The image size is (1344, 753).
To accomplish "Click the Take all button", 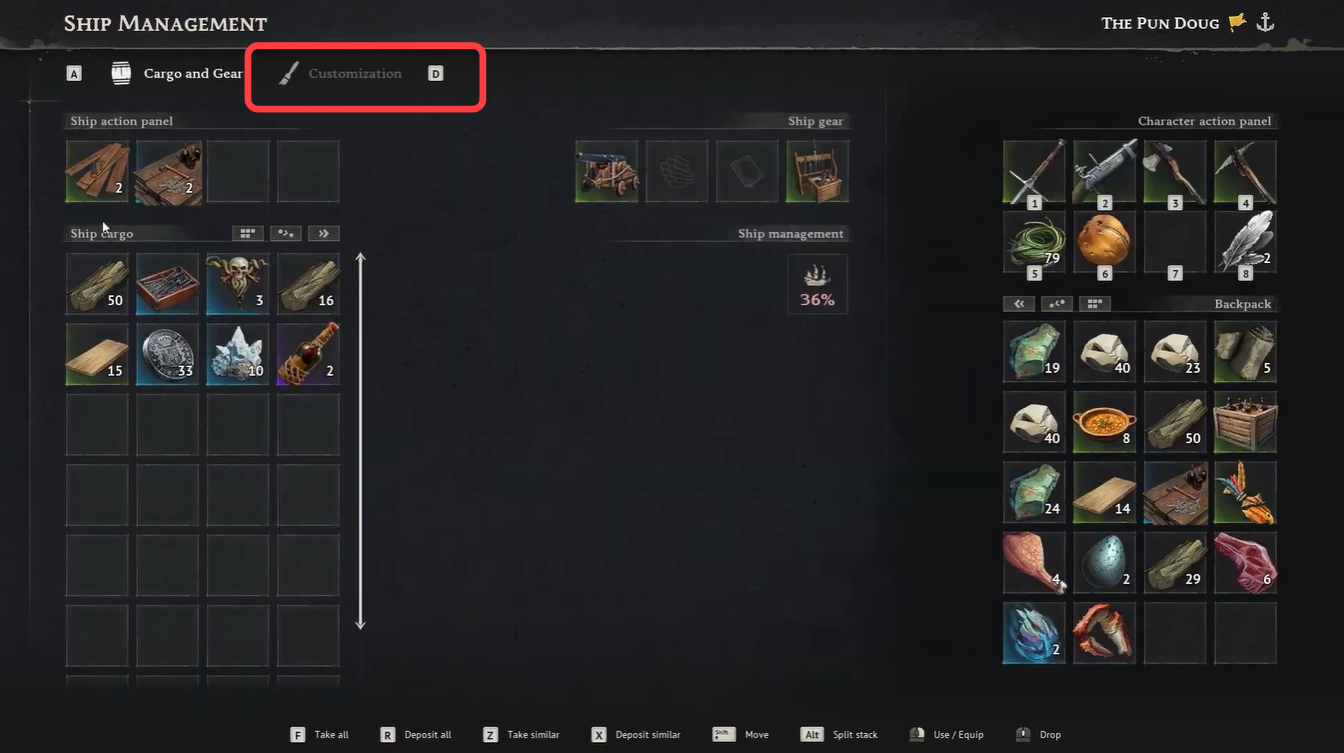I will pyautogui.click(x=320, y=735).
